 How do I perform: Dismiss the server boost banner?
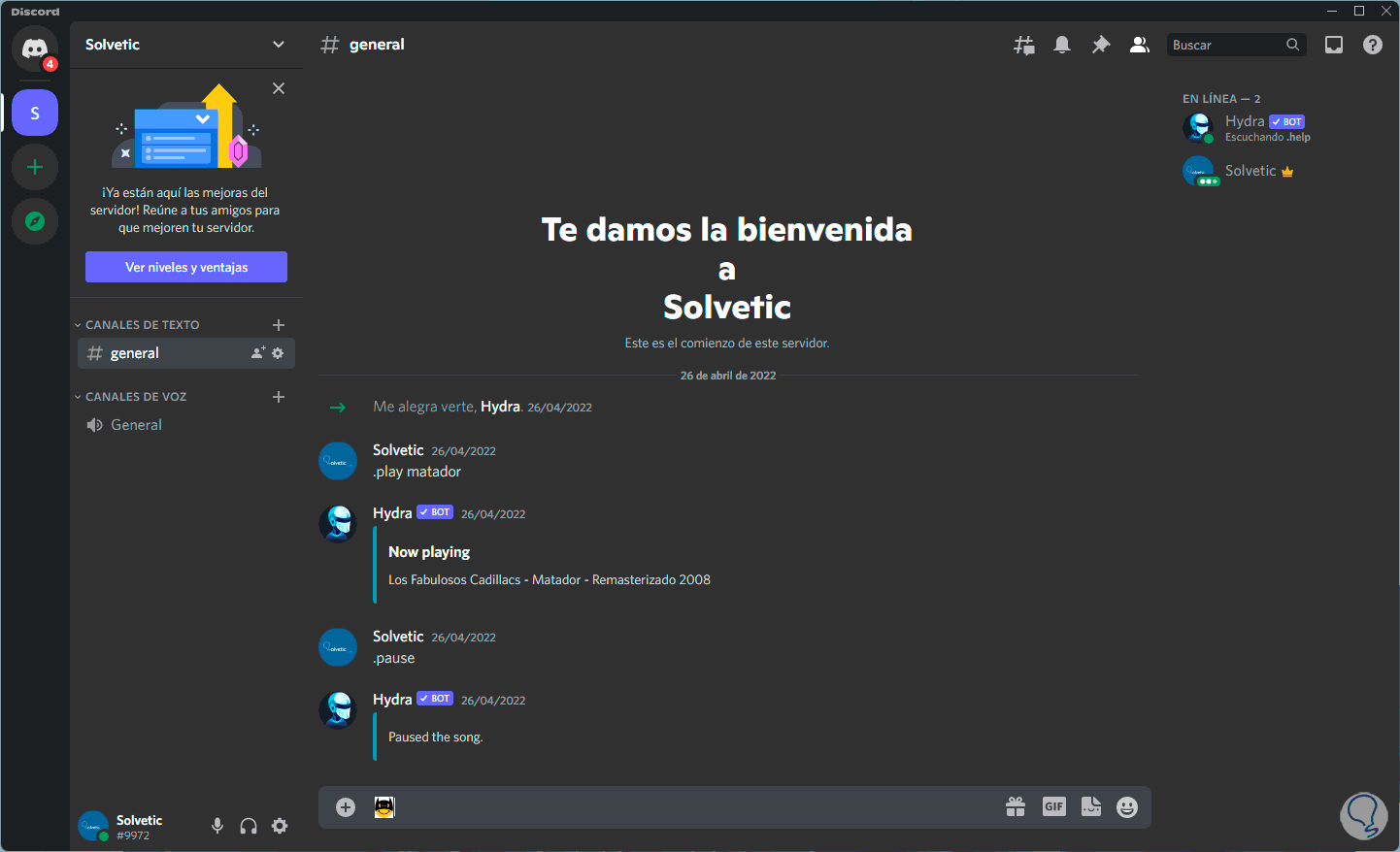(279, 88)
